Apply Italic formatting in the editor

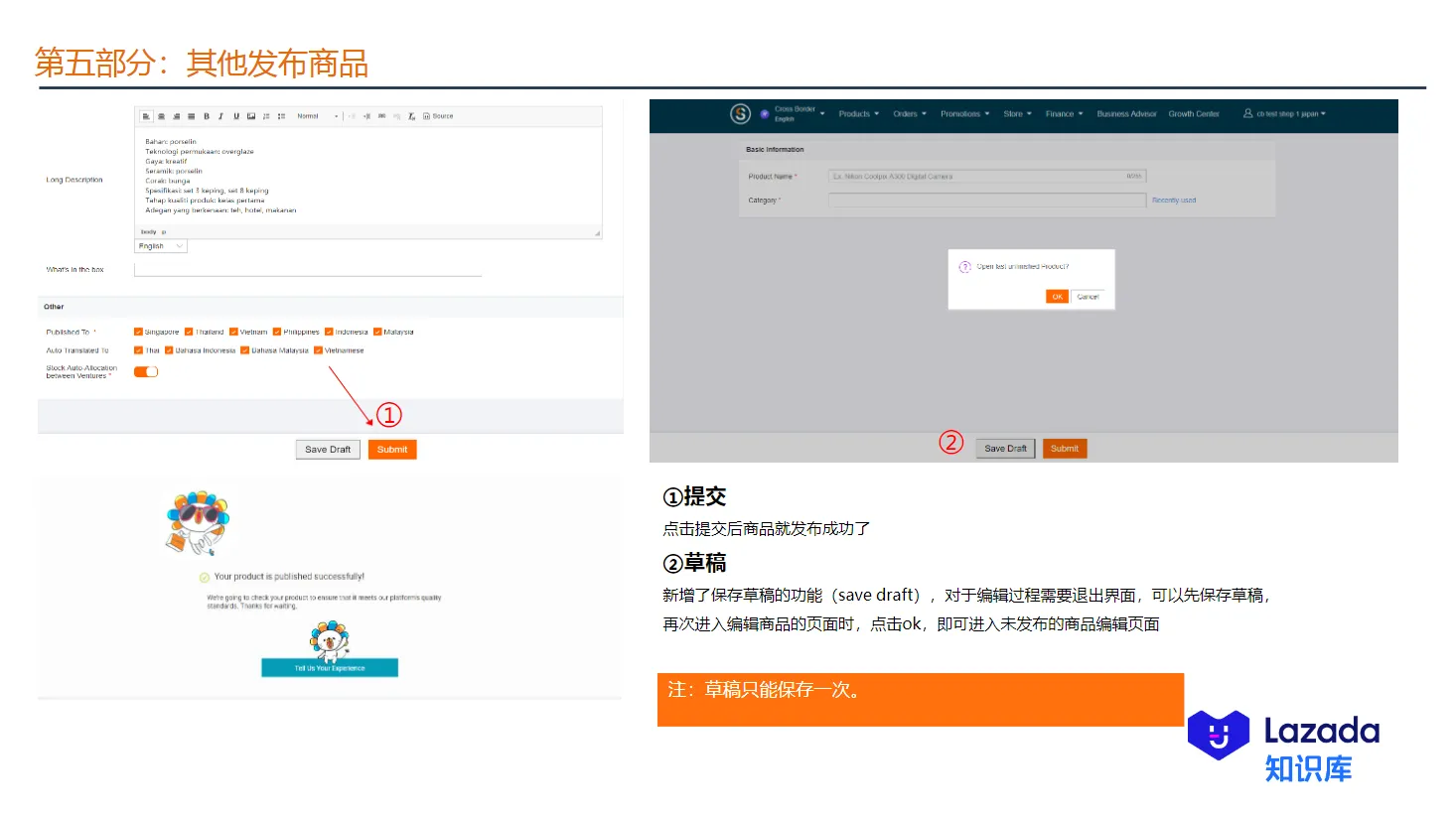[x=220, y=116]
